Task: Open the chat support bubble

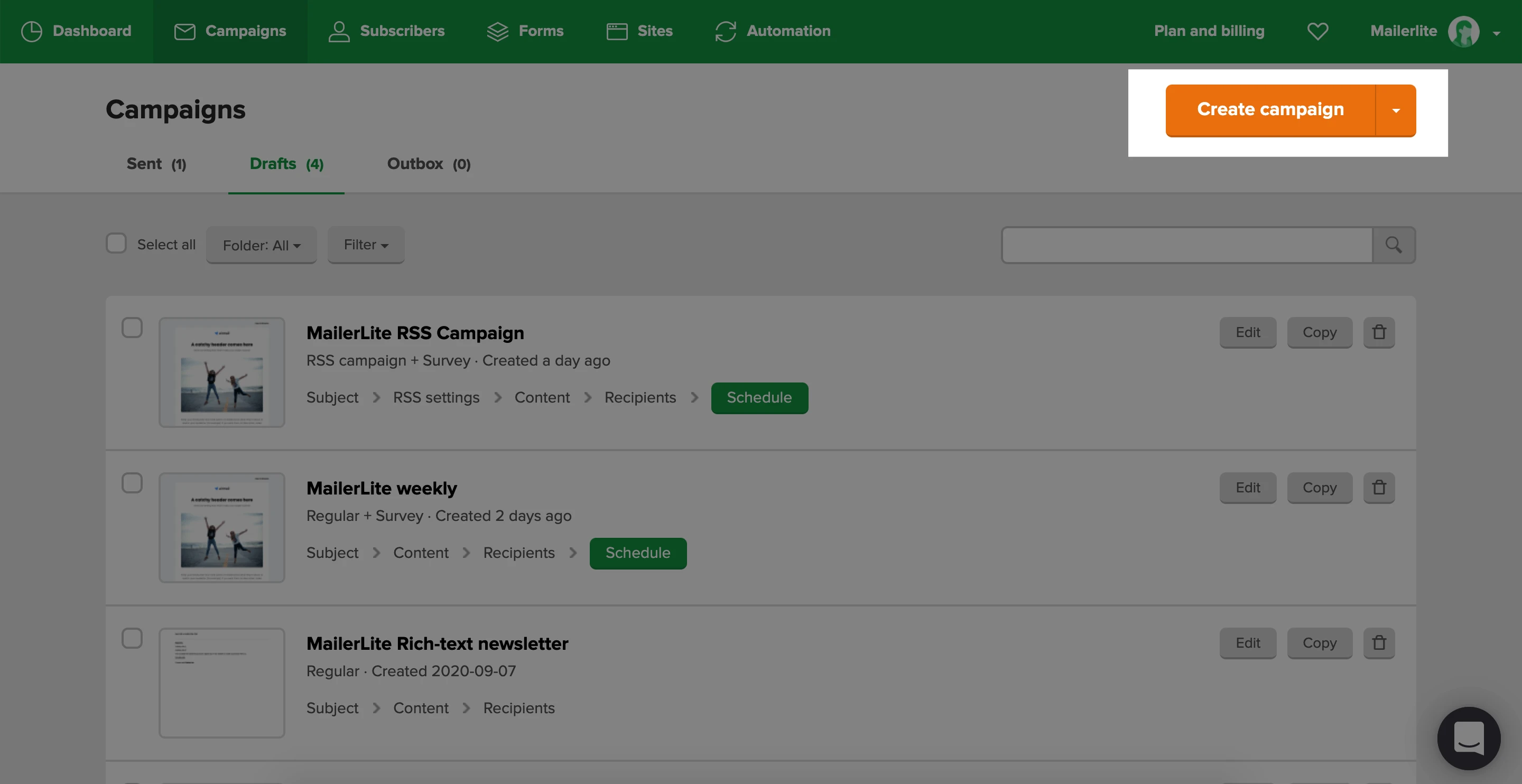Action: pyautogui.click(x=1468, y=738)
